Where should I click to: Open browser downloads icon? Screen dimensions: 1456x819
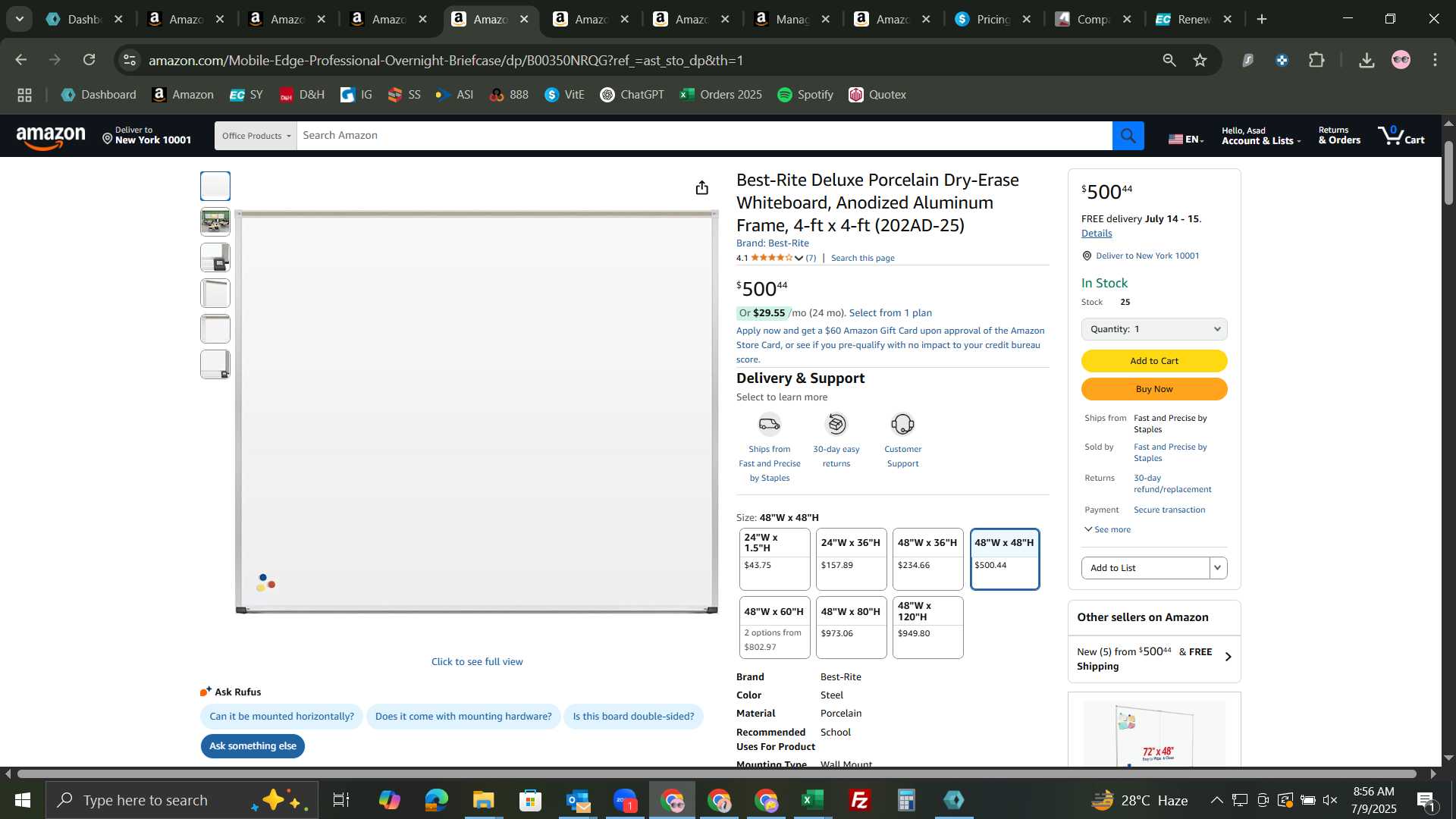tap(1367, 60)
